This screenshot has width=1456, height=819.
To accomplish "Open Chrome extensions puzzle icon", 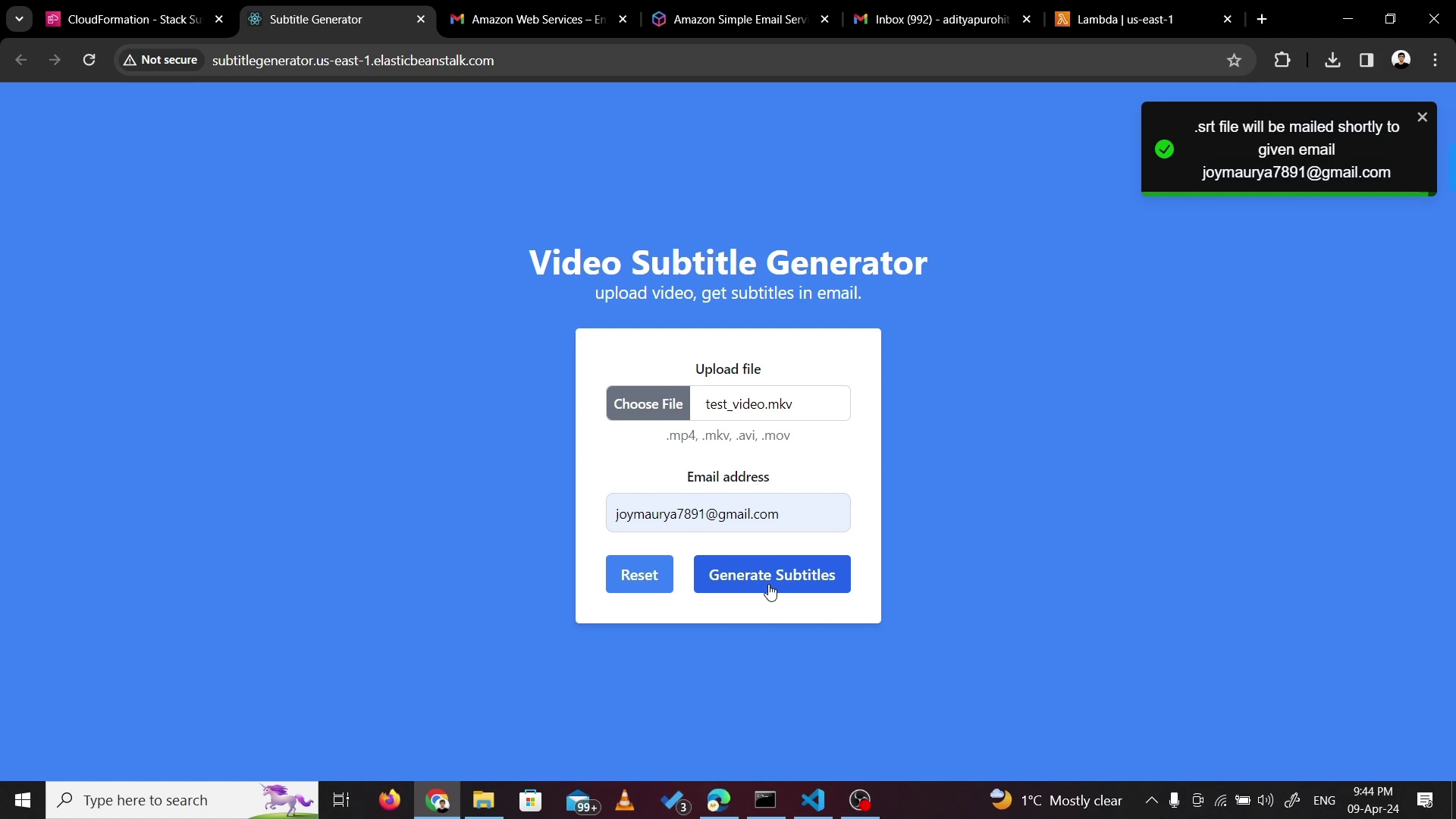I will click(1282, 60).
